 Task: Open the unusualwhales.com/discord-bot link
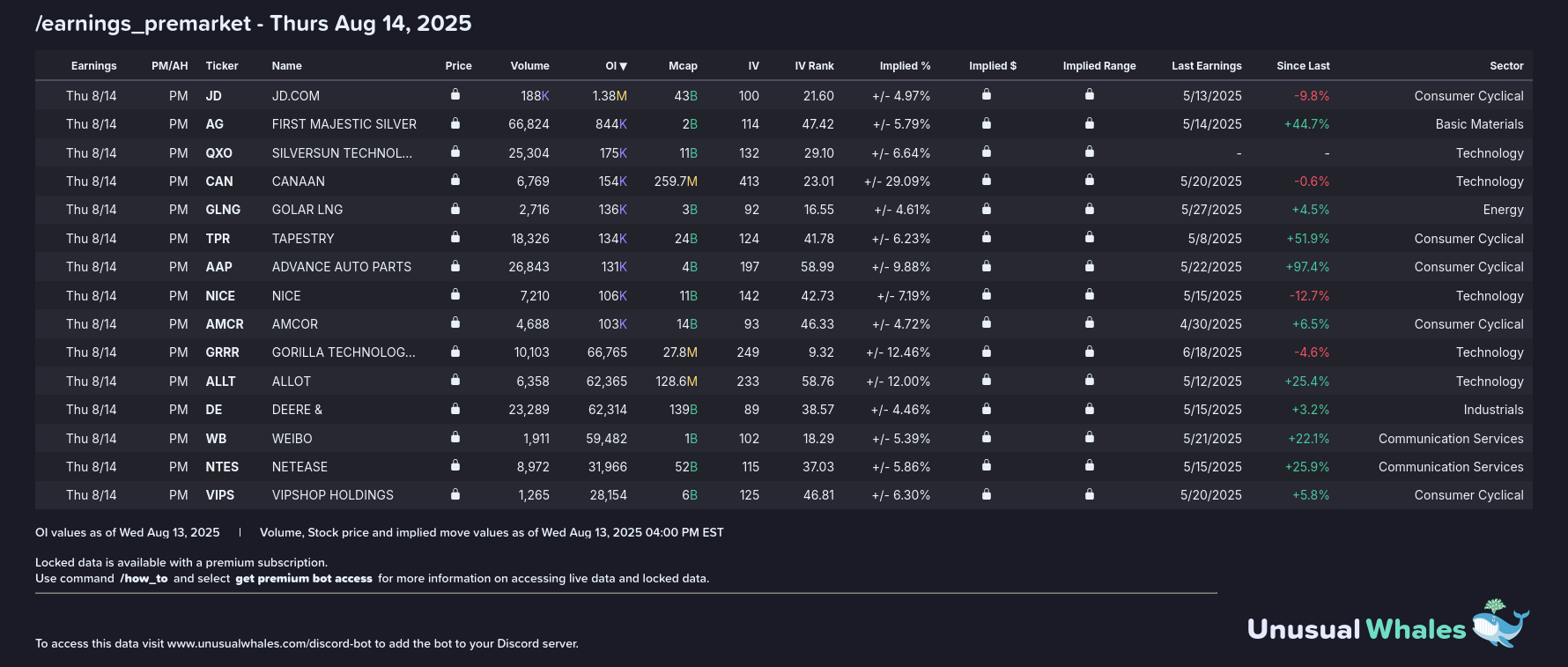pyautogui.click(x=270, y=644)
